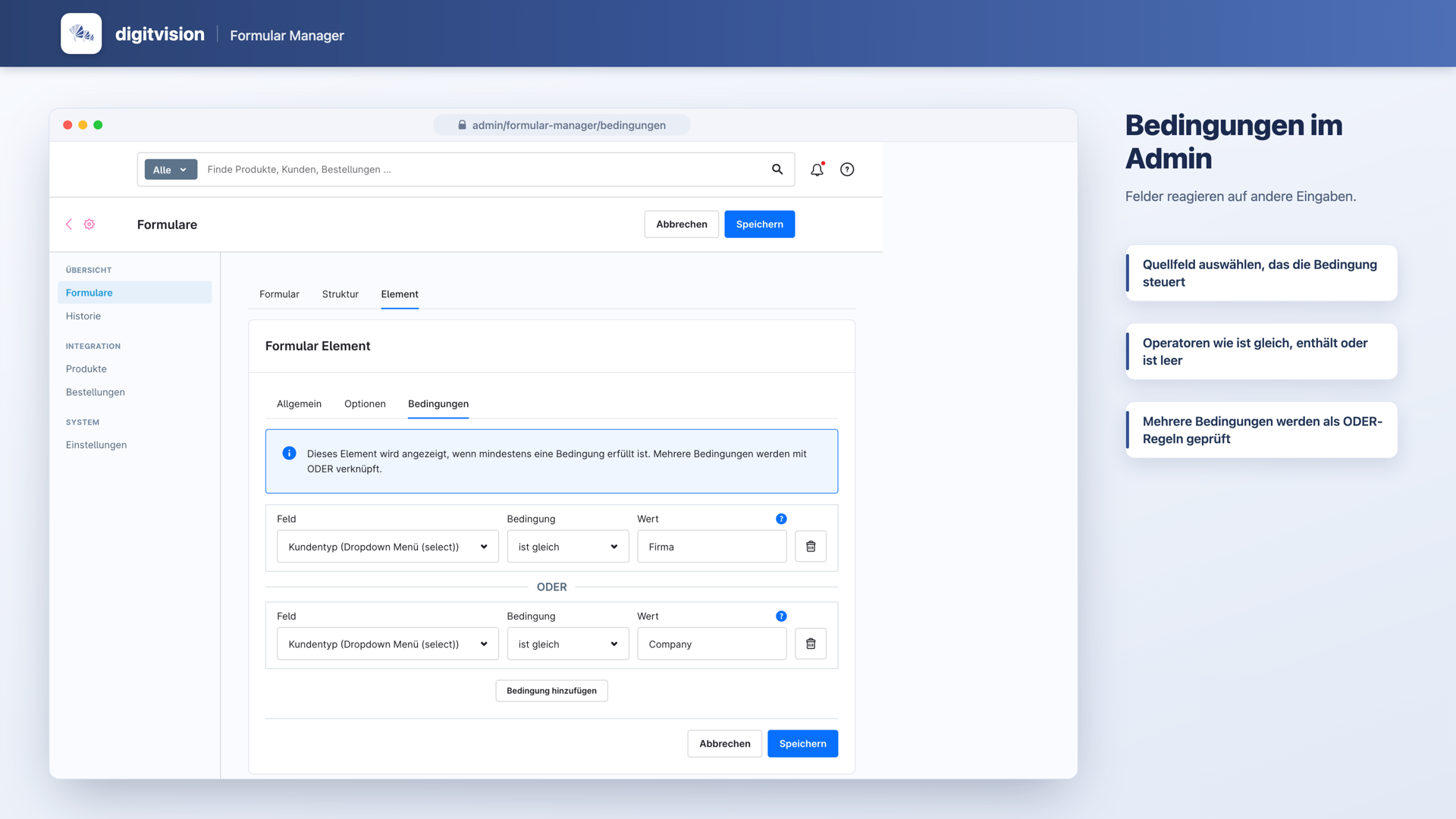This screenshot has width=1456, height=819.
Task: Go back using the pink chevron
Action: point(69,224)
